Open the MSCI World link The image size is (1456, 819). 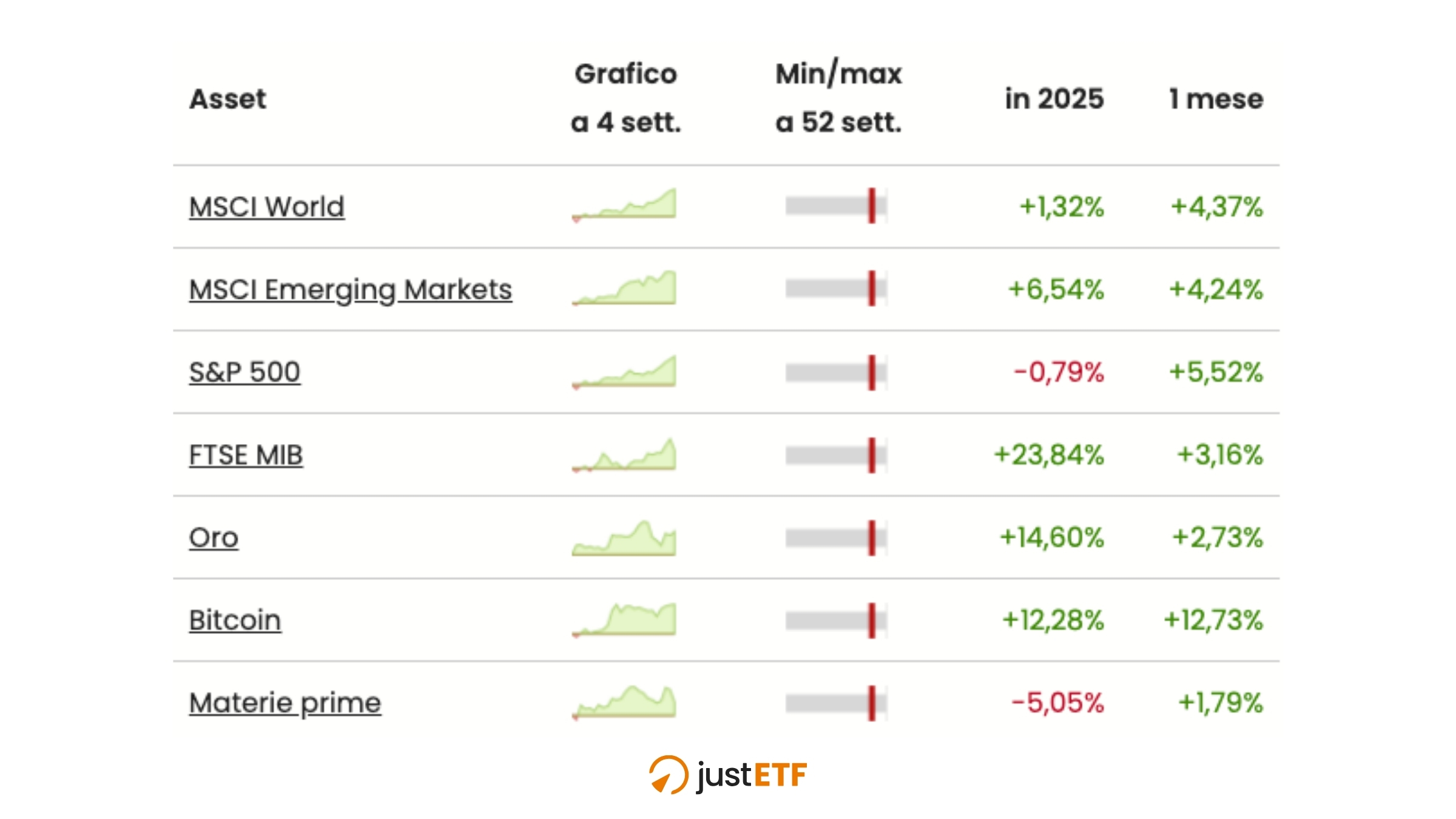(266, 207)
